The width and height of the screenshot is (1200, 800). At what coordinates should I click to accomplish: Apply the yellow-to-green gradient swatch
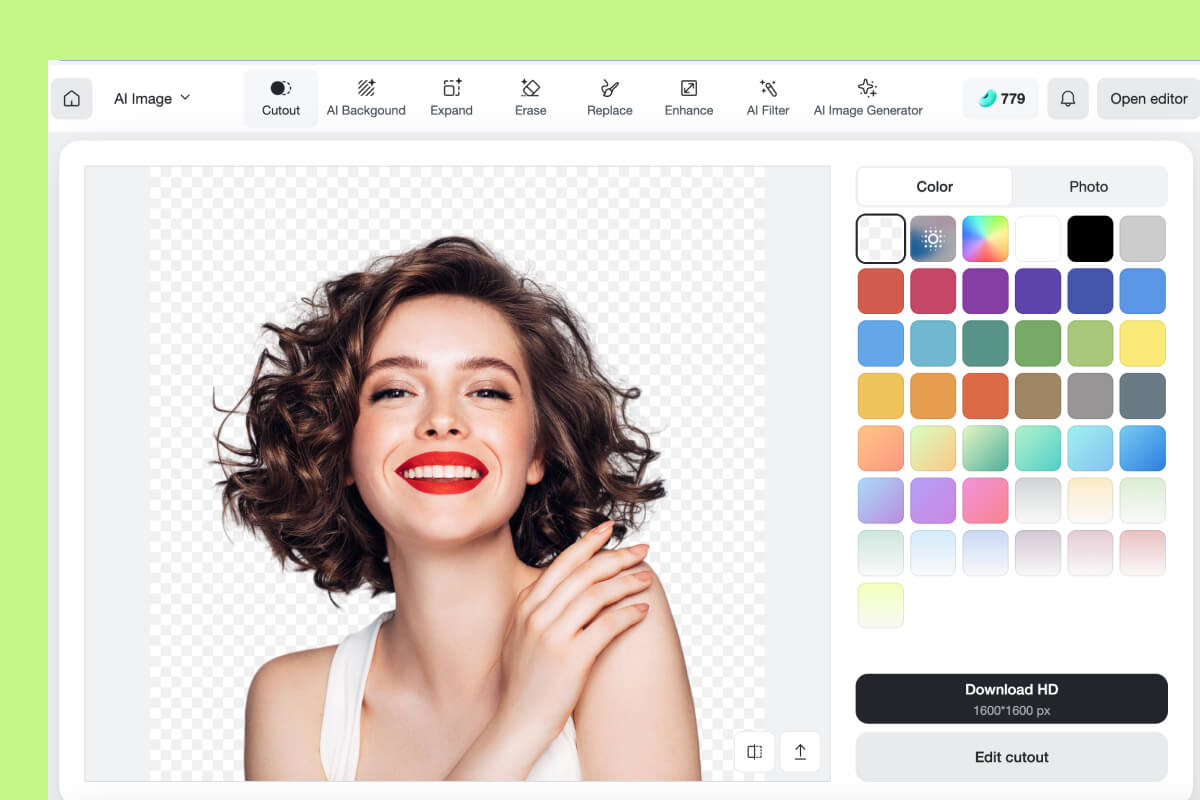tap(933, 448)
